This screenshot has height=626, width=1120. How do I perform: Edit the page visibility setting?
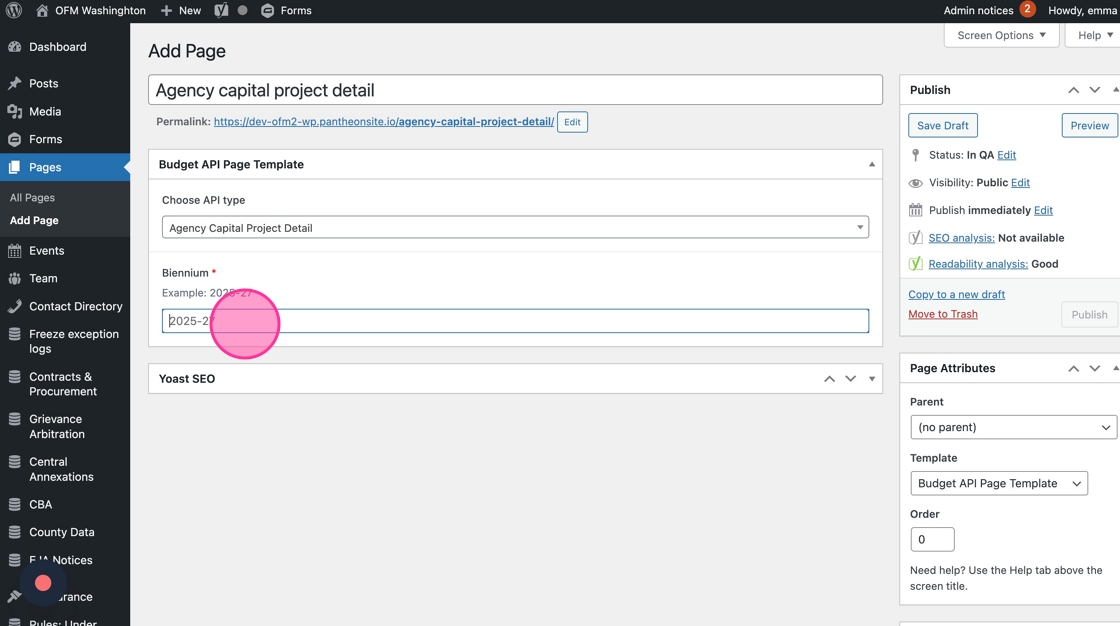tap(1020, 183)
